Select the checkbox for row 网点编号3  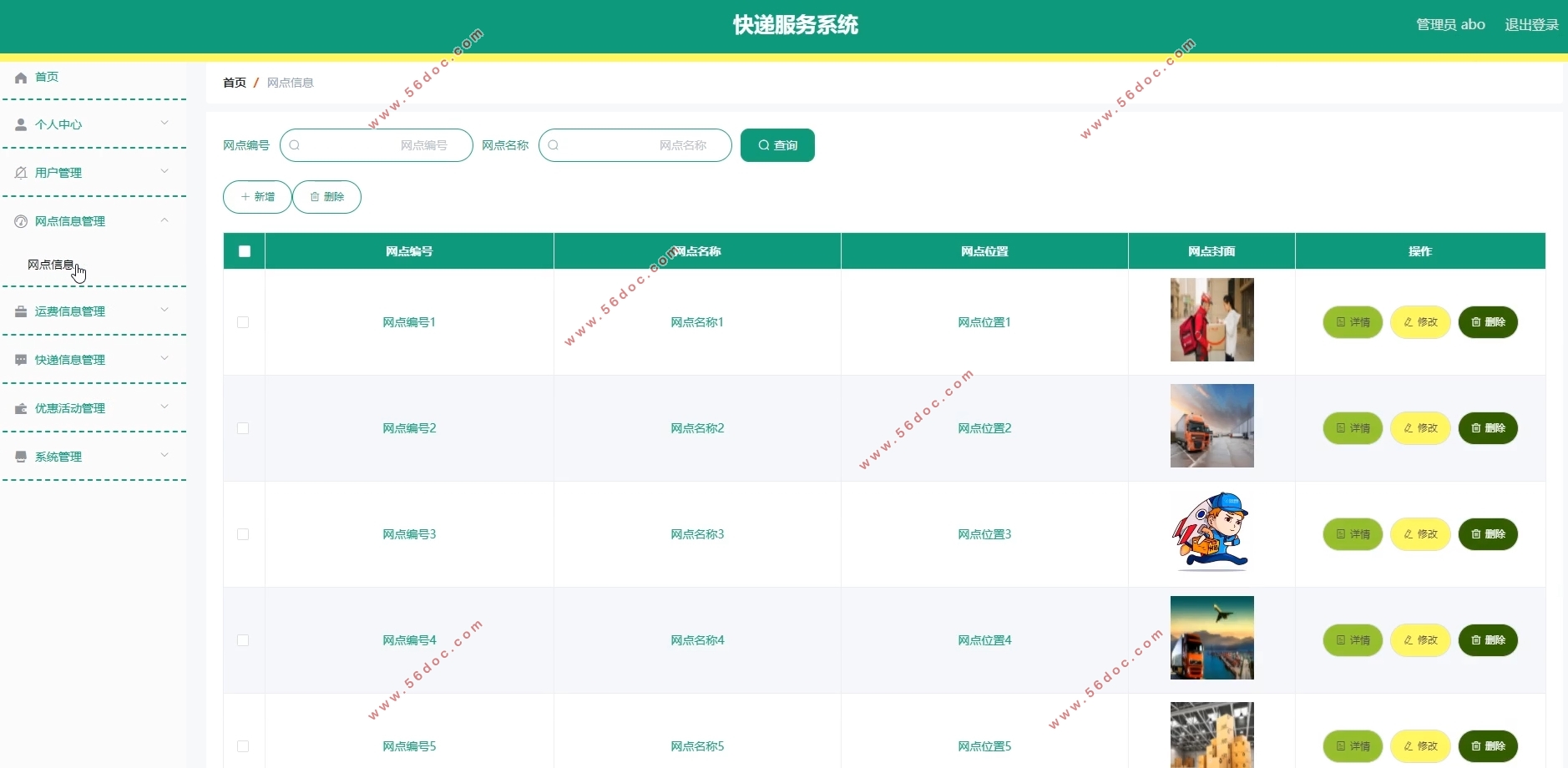(243, 534)
